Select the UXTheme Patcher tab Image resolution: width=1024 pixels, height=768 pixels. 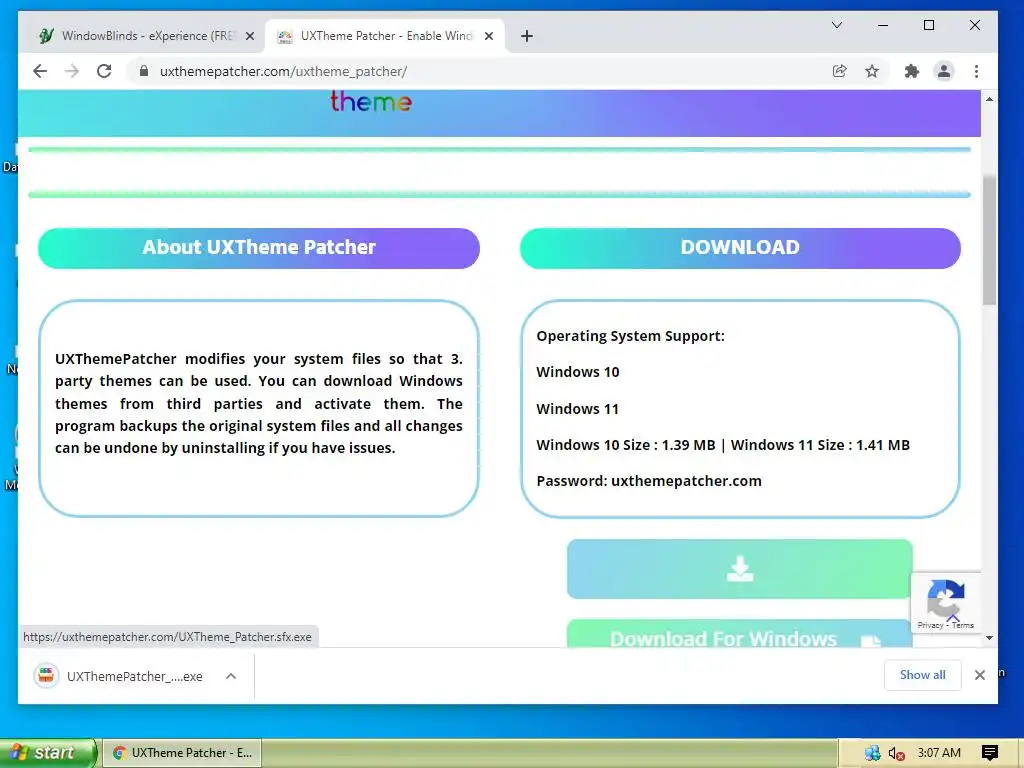385,36
